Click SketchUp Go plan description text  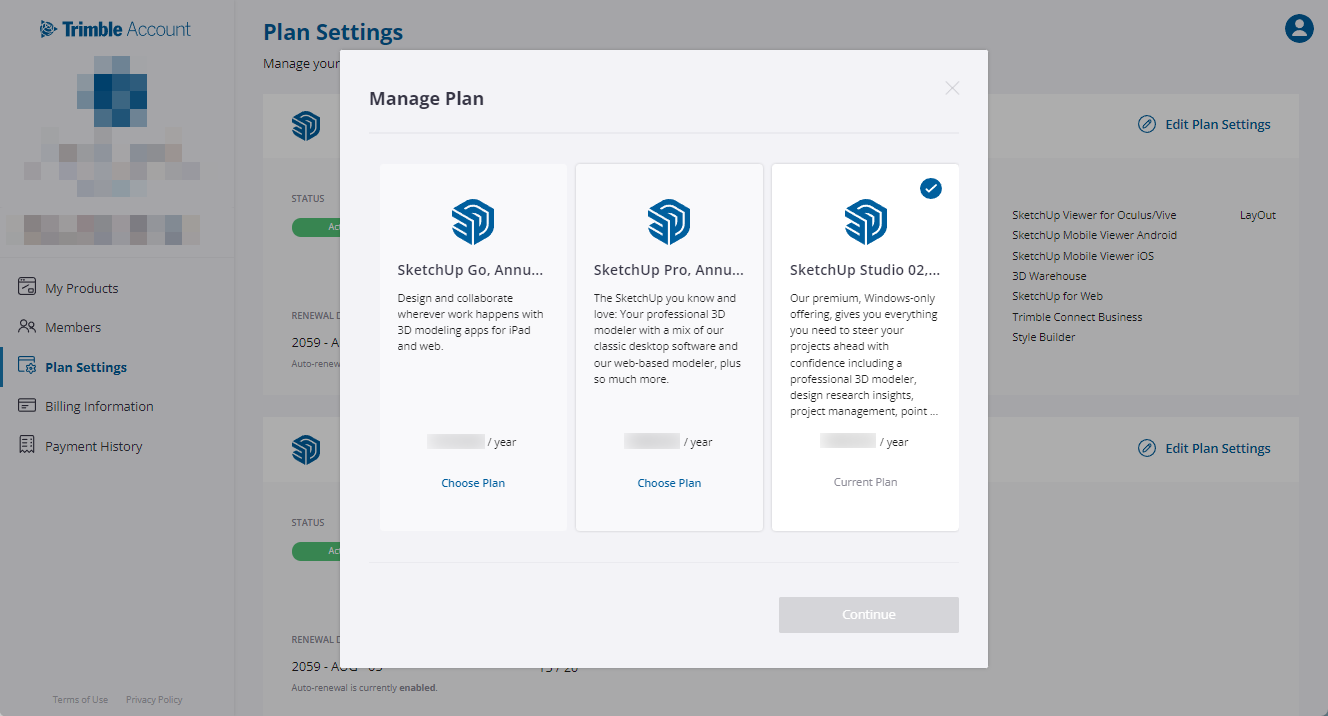pos(470,322)
